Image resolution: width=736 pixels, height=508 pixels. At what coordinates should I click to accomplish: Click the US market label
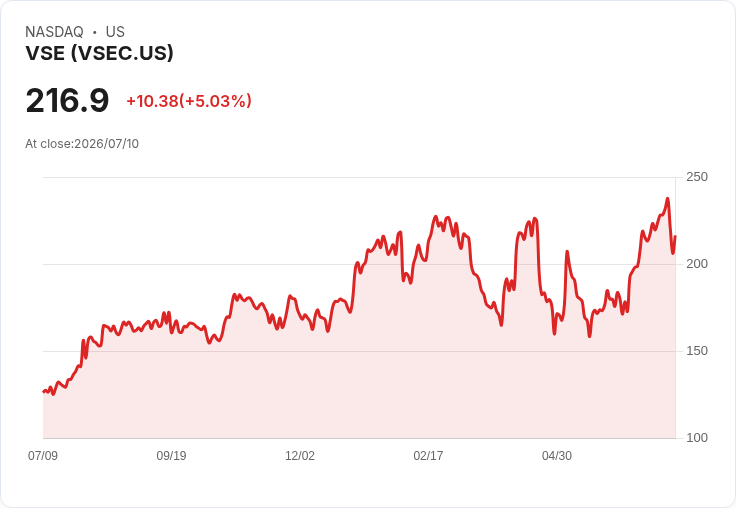[115, 32]
